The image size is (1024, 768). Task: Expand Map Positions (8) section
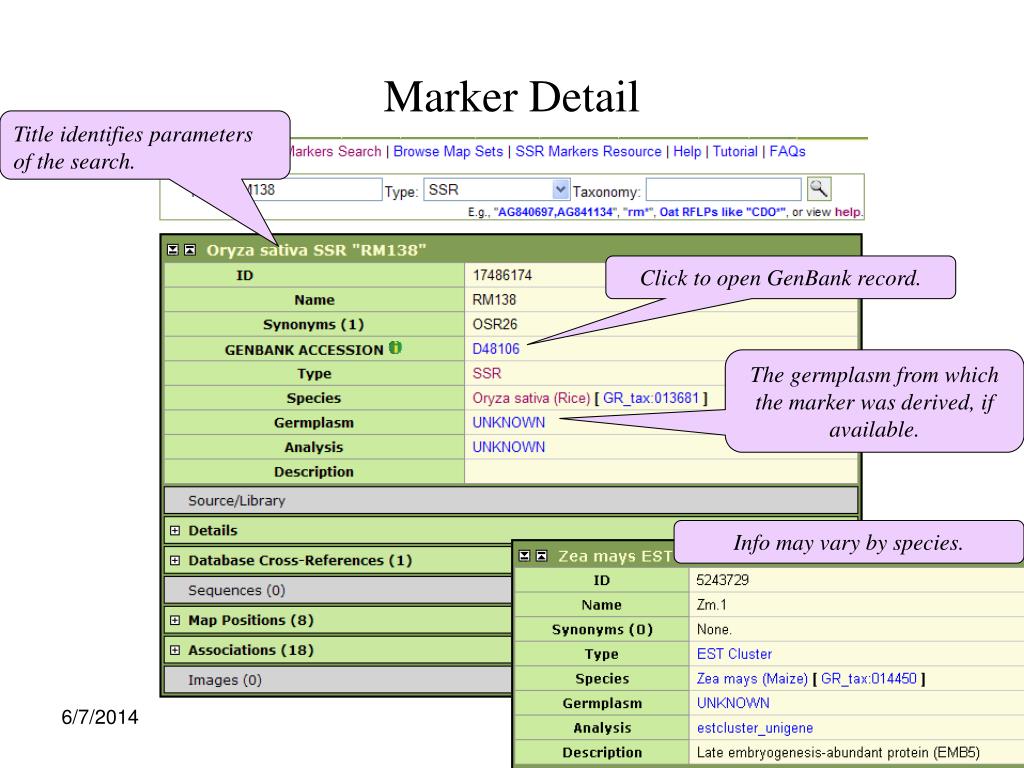175,620
